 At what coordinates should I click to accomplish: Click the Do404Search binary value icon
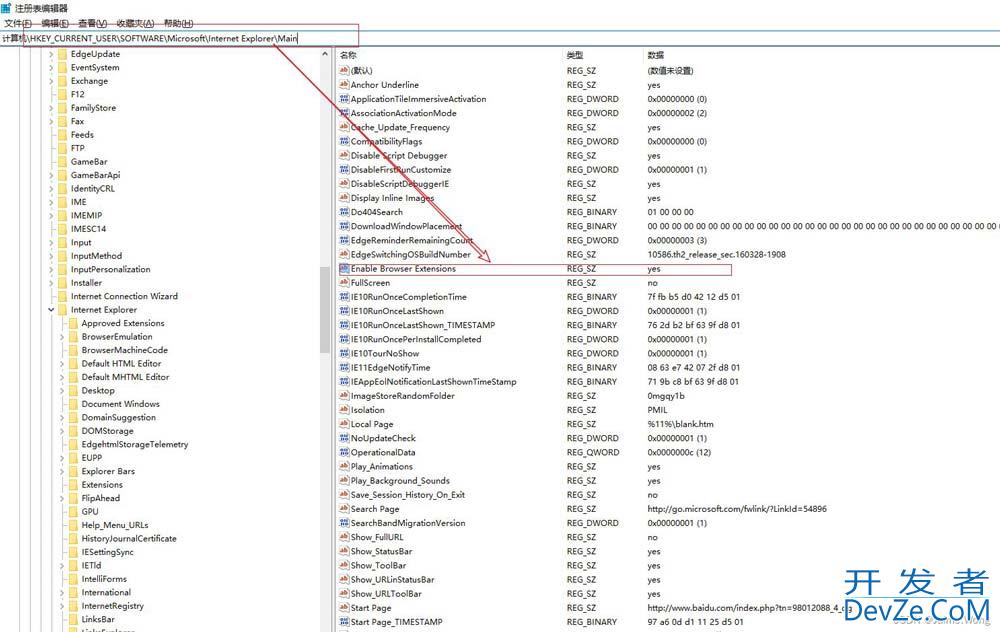[x=344, y=212]
